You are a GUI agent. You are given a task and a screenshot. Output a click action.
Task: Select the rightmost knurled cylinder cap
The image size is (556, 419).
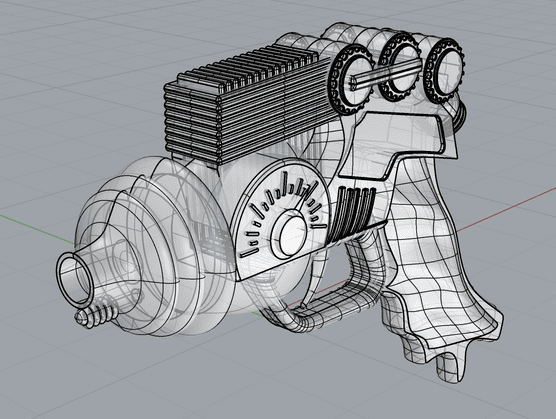pos(445,72)
